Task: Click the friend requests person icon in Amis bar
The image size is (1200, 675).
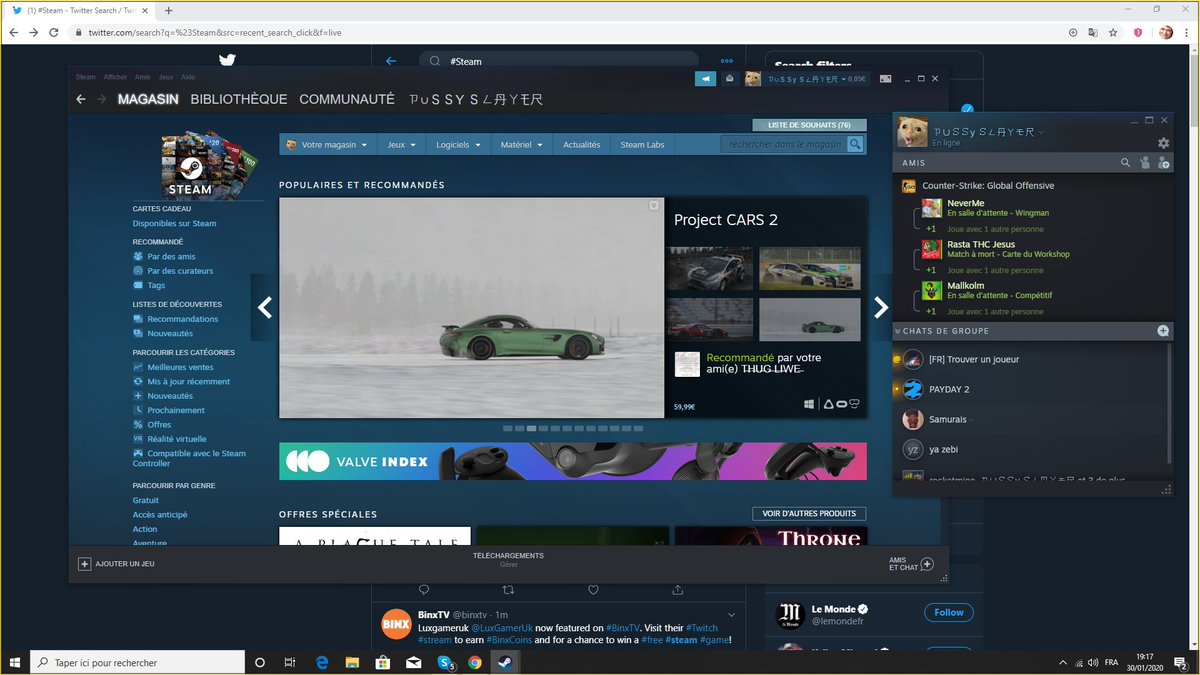Action: 1145,163
